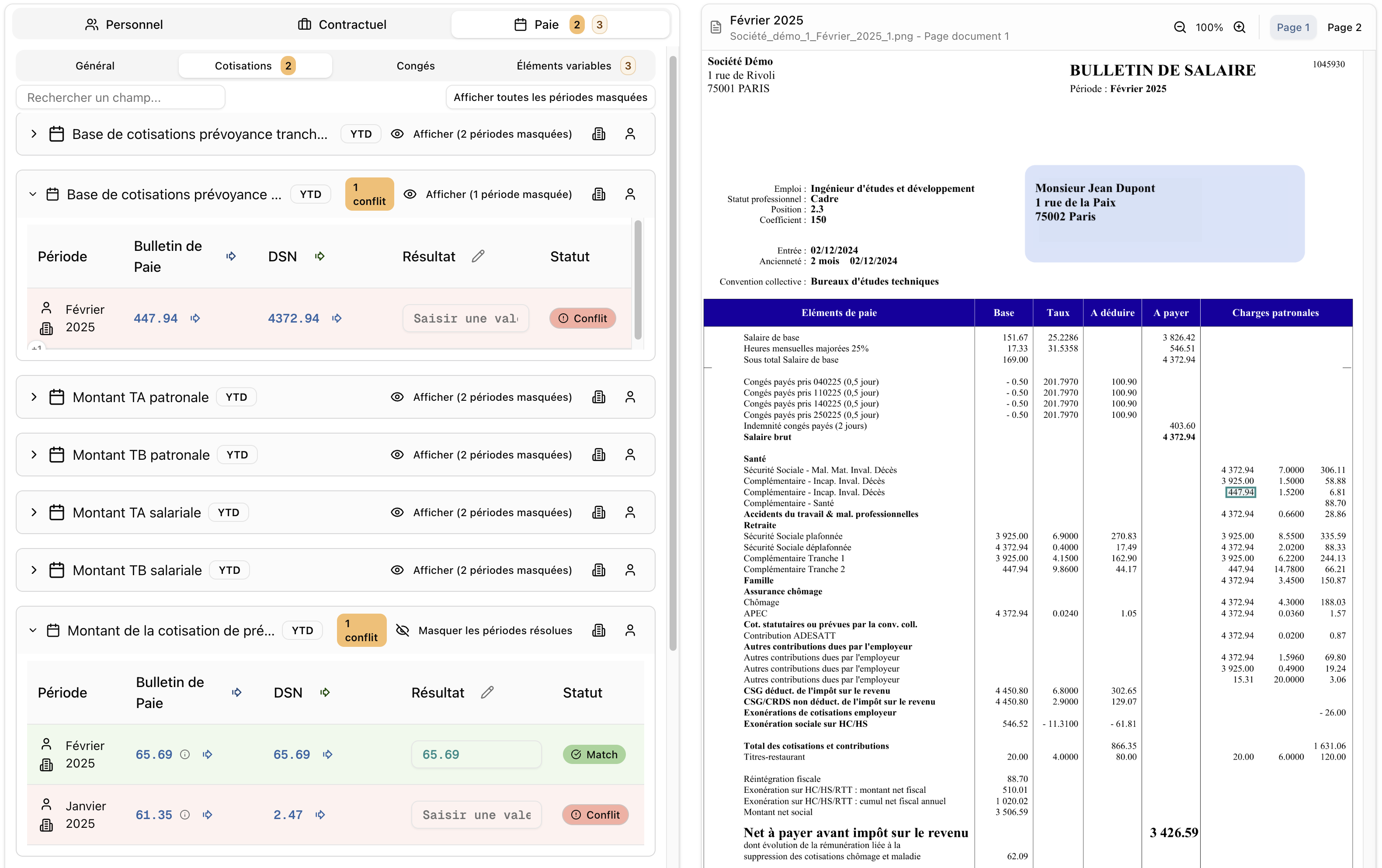Collapse the Montant de la cotisation section

[33, 630]
